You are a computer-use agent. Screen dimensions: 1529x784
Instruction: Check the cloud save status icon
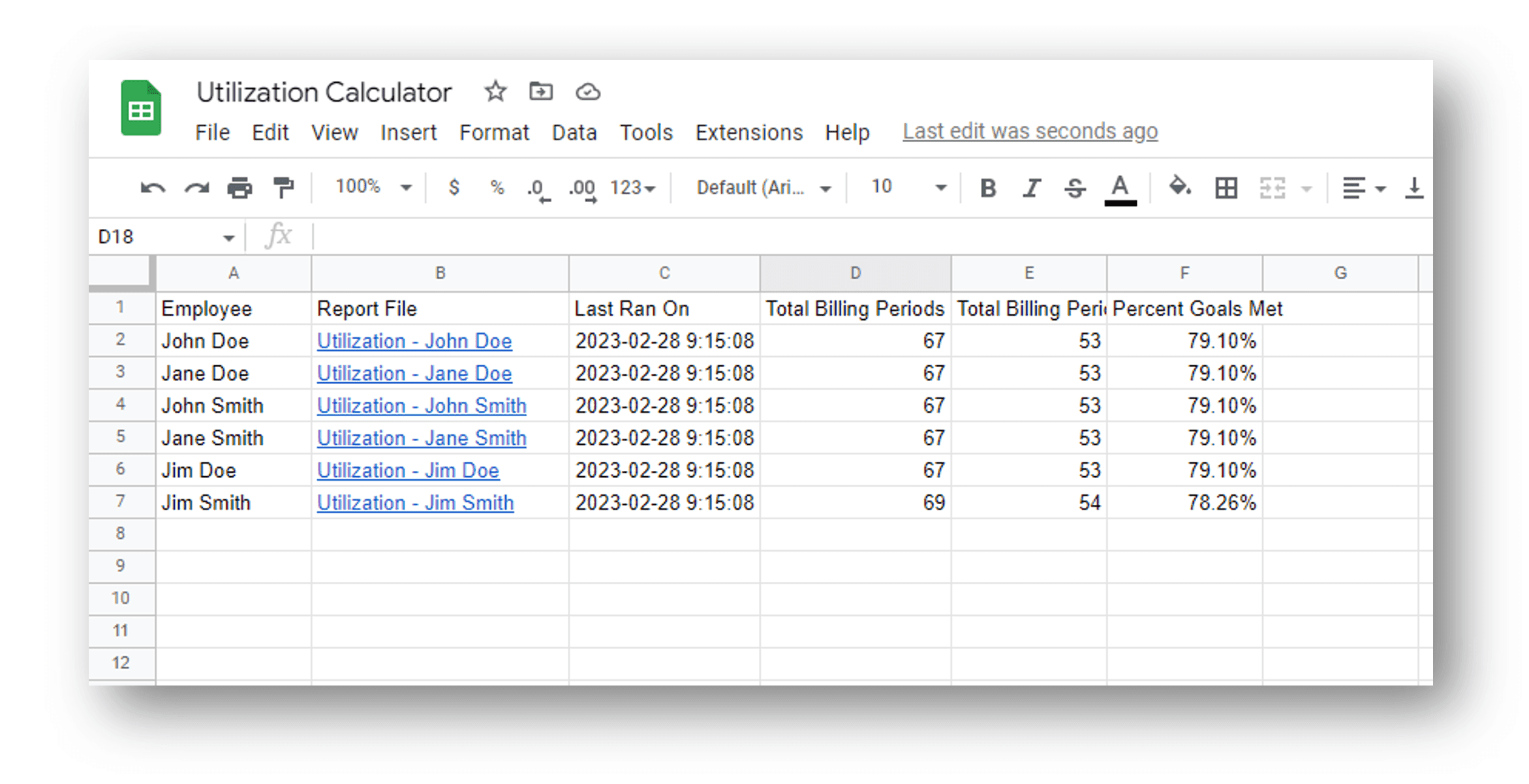[x=588, y=92]
